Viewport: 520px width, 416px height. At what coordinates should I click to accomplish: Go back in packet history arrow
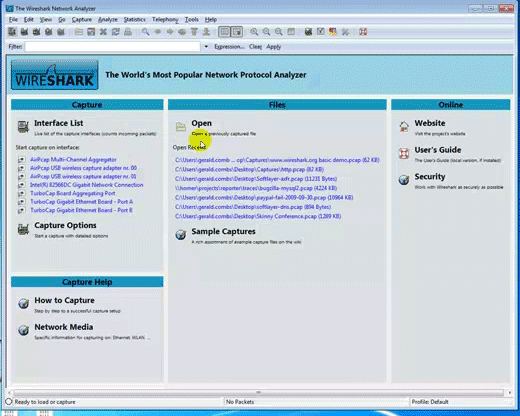[158, 32]
